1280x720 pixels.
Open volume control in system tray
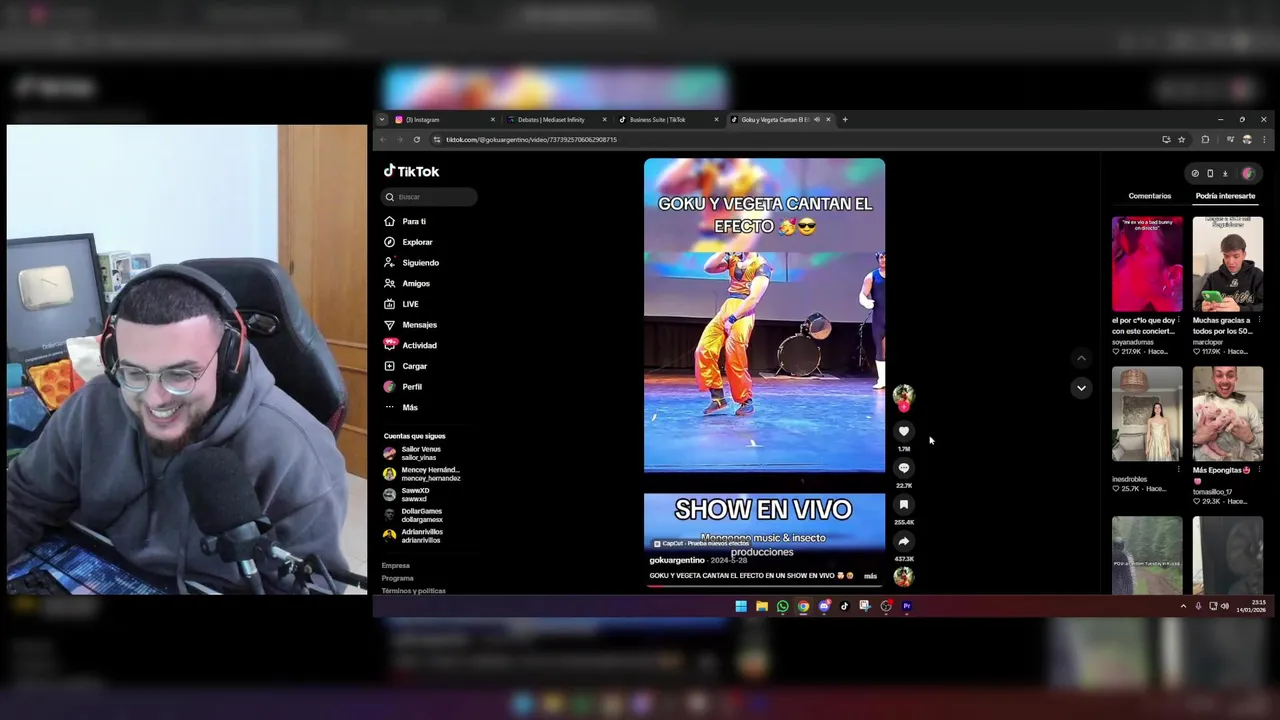(x=1224, y=606)
